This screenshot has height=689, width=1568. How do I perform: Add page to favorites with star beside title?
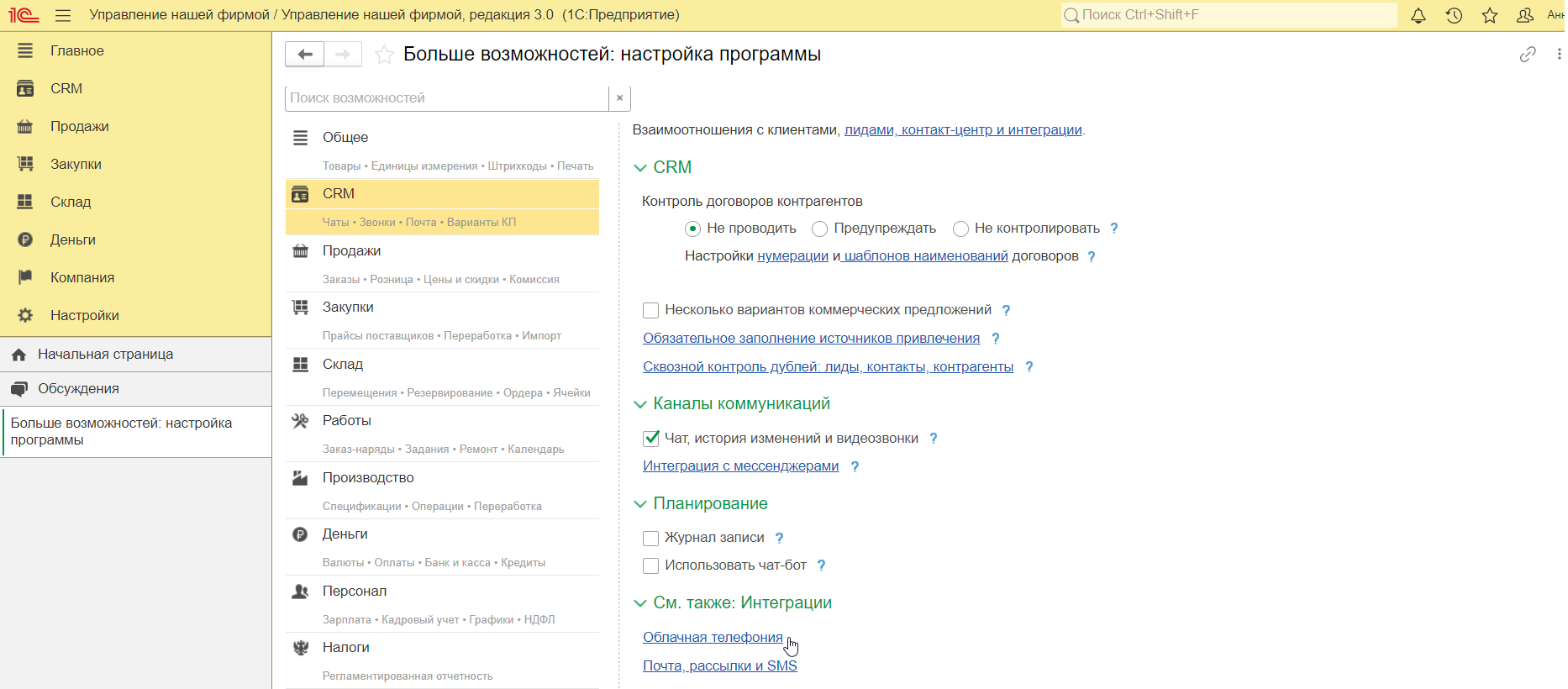pos(384,55)
